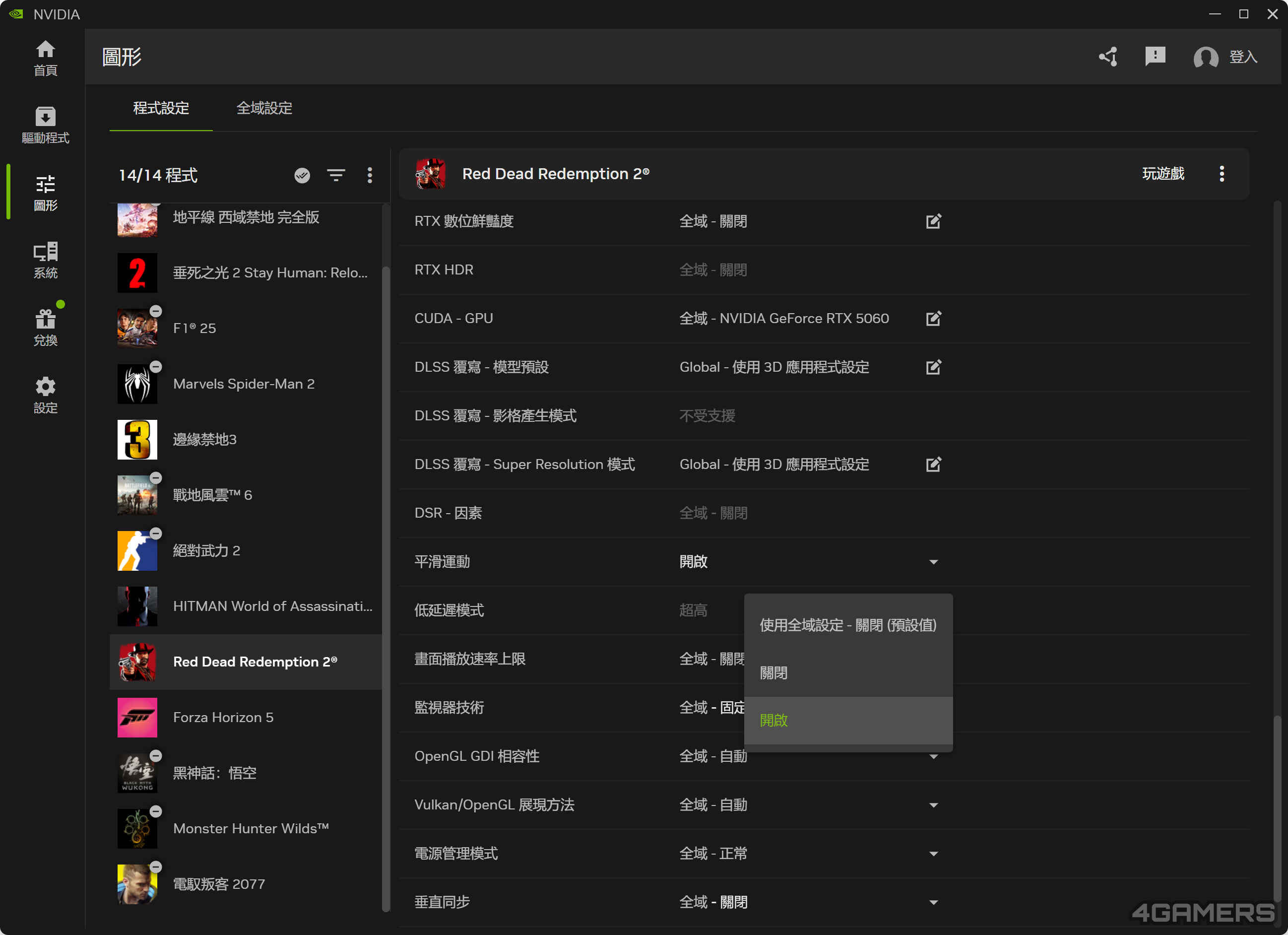Click the feedback notification icon
The width and height of the screenshot is (1288, 935).
1155,56
